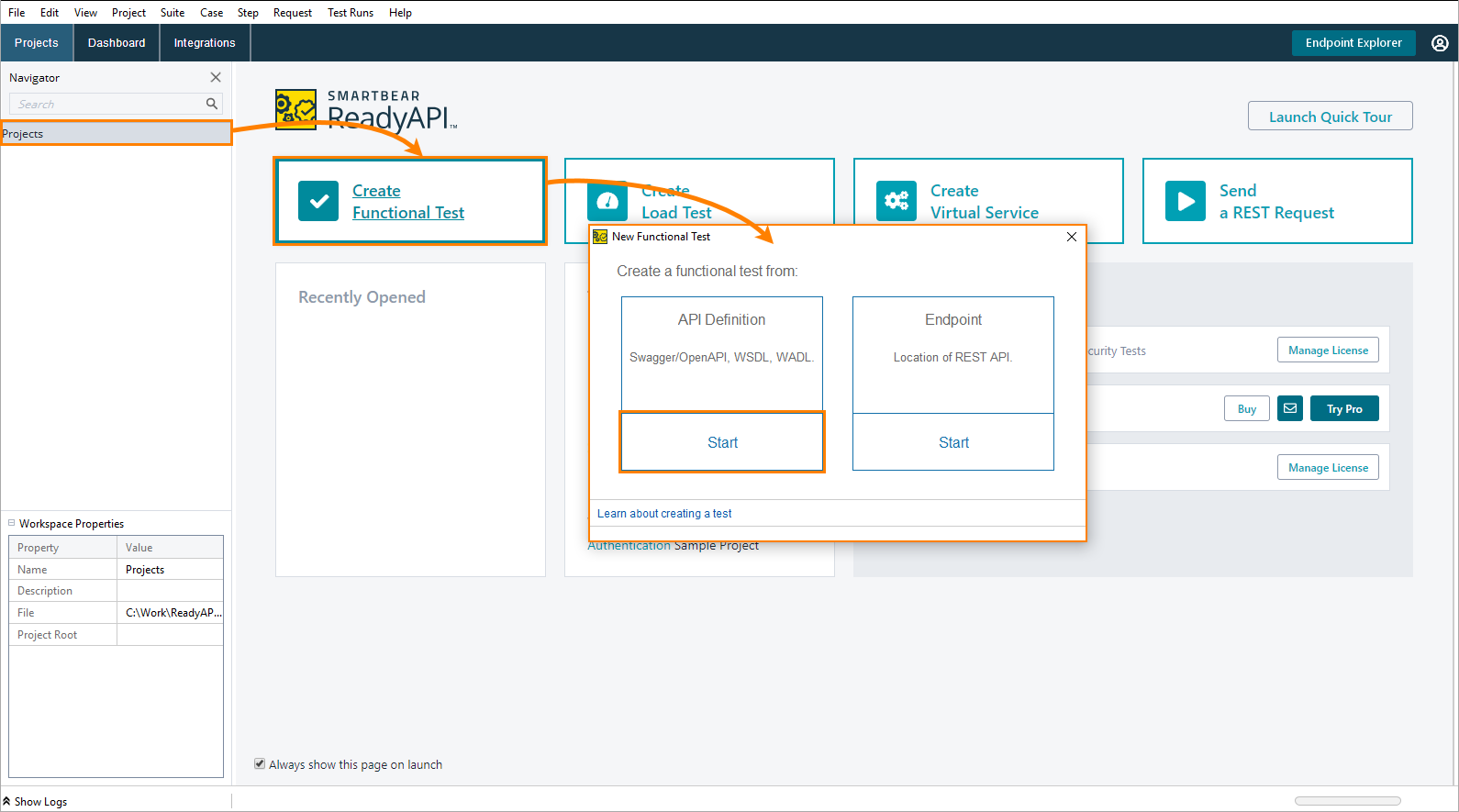1459x812 pixels.
Task: Click the Name property value Projects
Action: (170, 570)
